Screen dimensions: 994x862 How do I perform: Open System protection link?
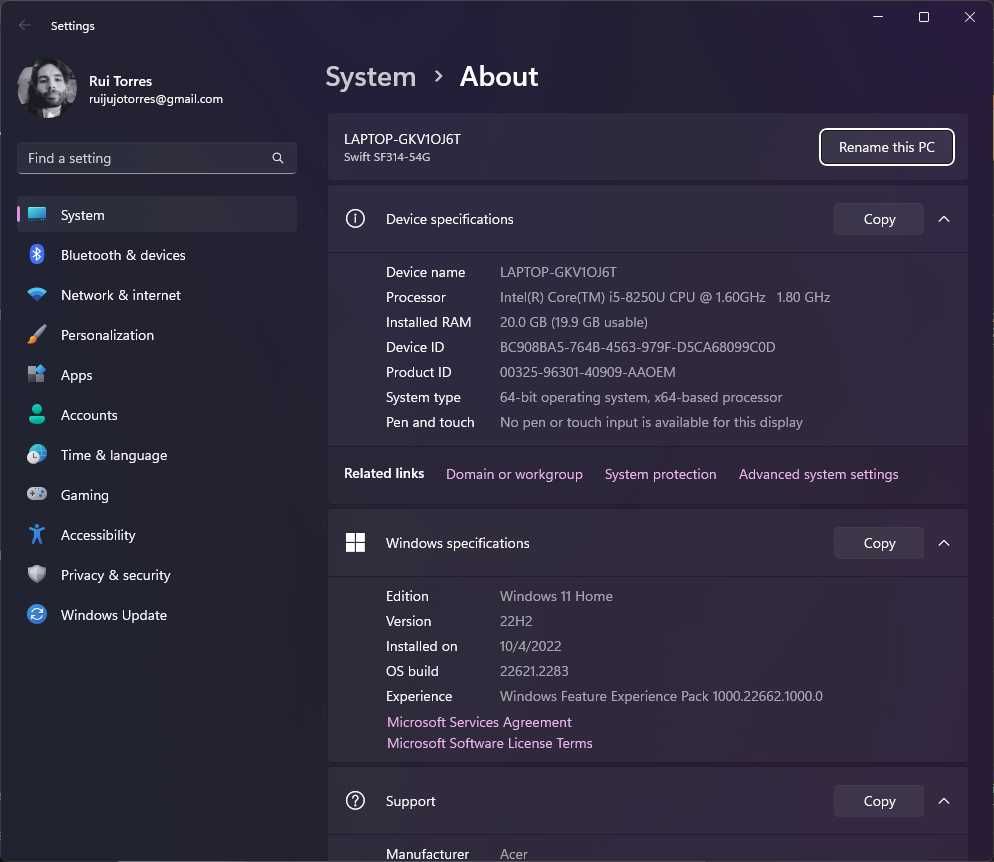[x=660, y=473]
